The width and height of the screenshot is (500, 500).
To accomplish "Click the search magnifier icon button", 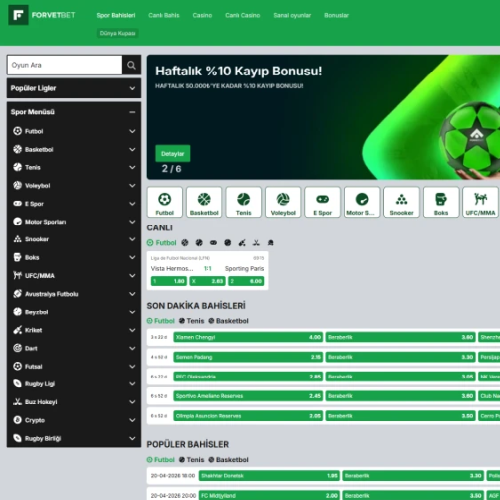I will pos(131,65).
